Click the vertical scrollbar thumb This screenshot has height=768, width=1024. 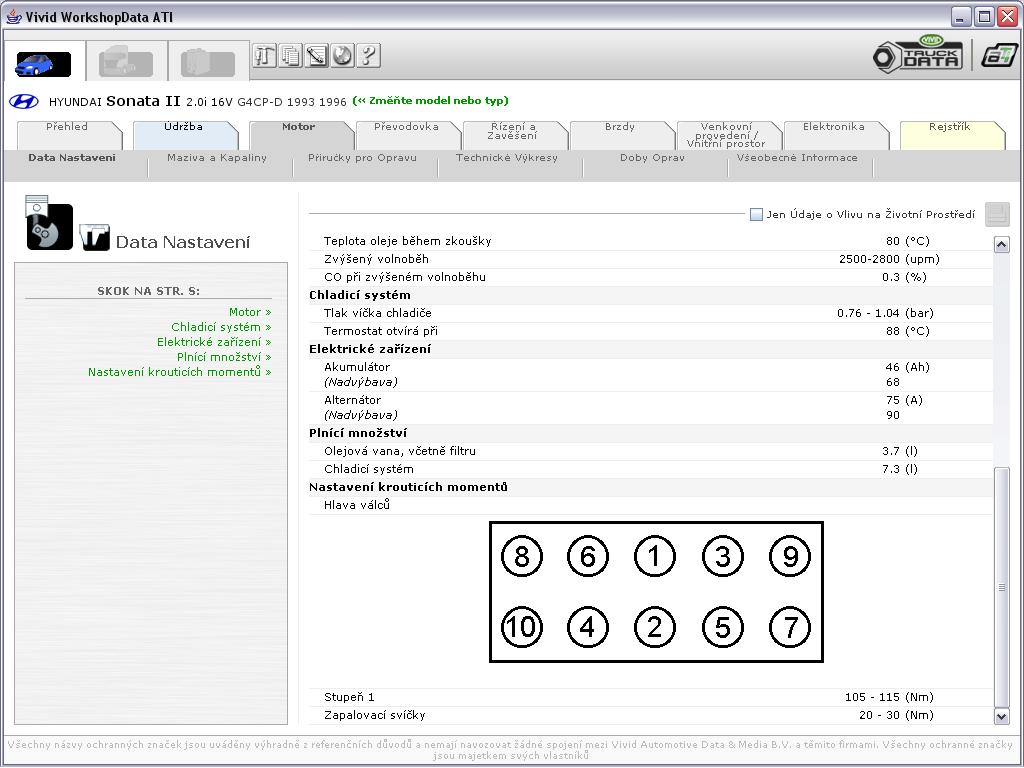pyautogui.click(x=1001, y=587)
